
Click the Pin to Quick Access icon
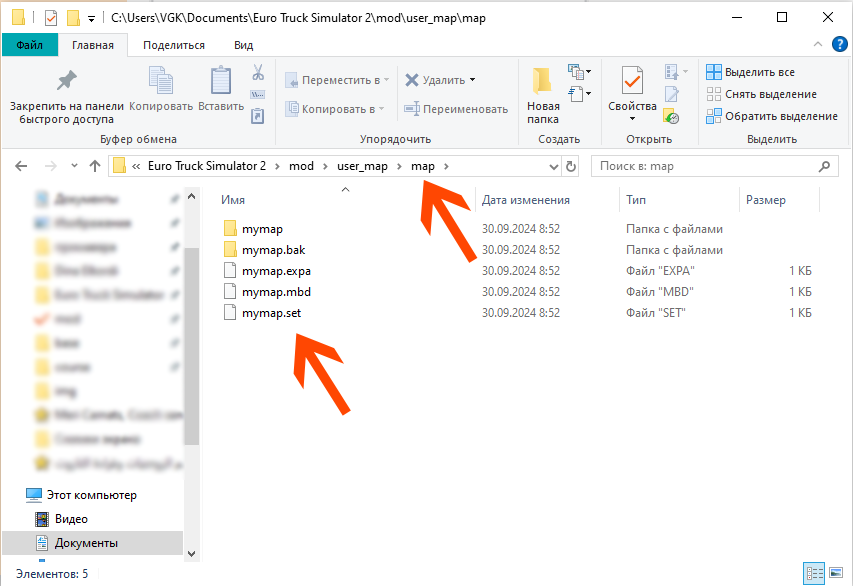point(66,82)
